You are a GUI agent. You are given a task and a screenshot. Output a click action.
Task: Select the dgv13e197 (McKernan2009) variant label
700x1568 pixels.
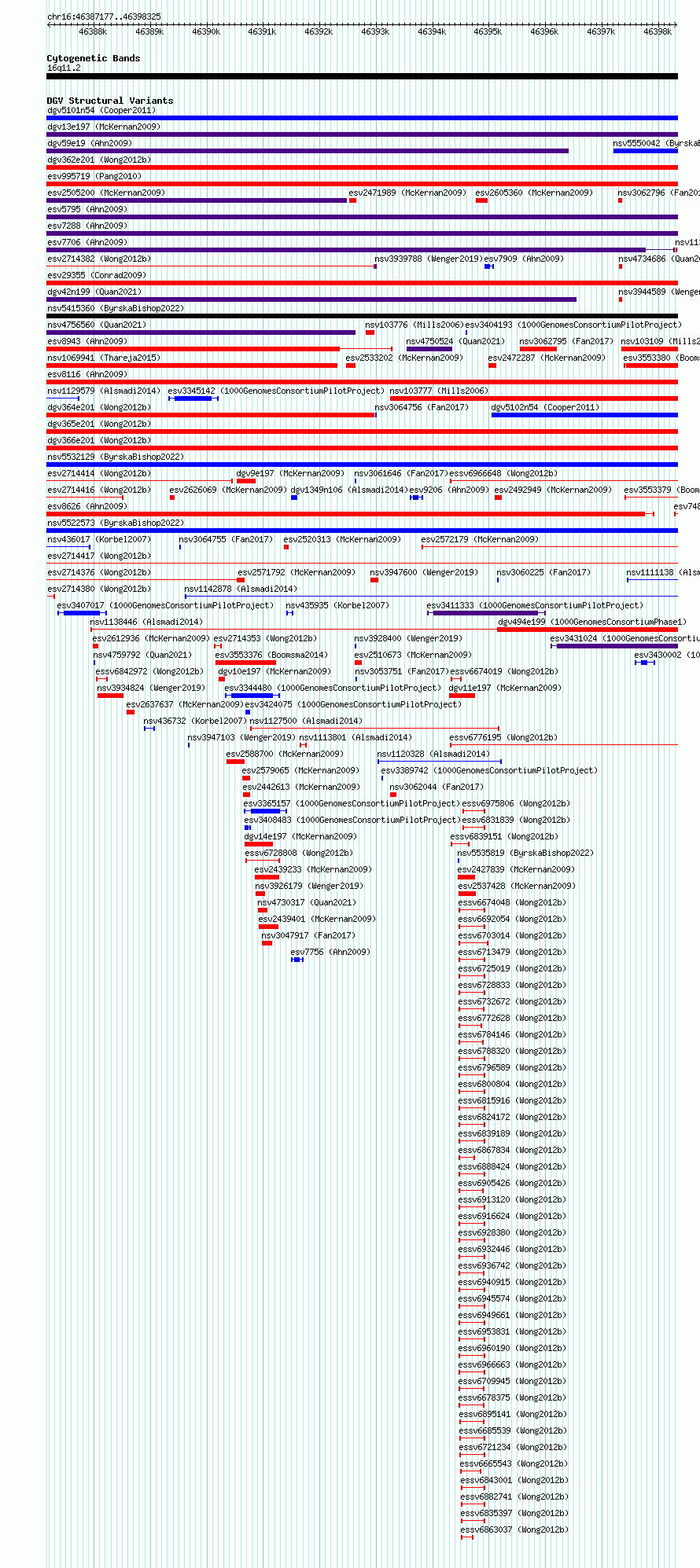(104, 127)
